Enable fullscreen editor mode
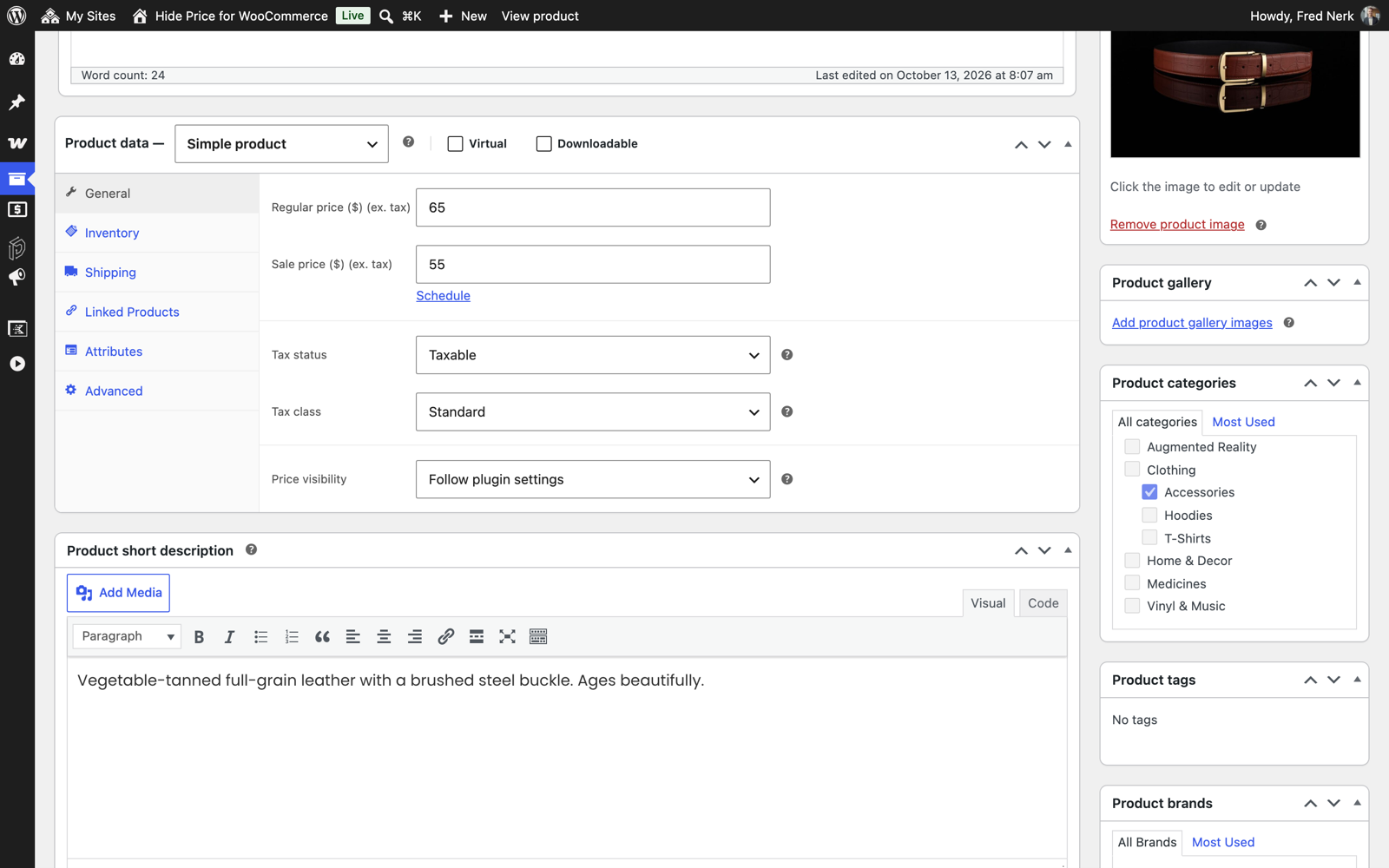Screen dimensions: 1389x868 point(507,637)
